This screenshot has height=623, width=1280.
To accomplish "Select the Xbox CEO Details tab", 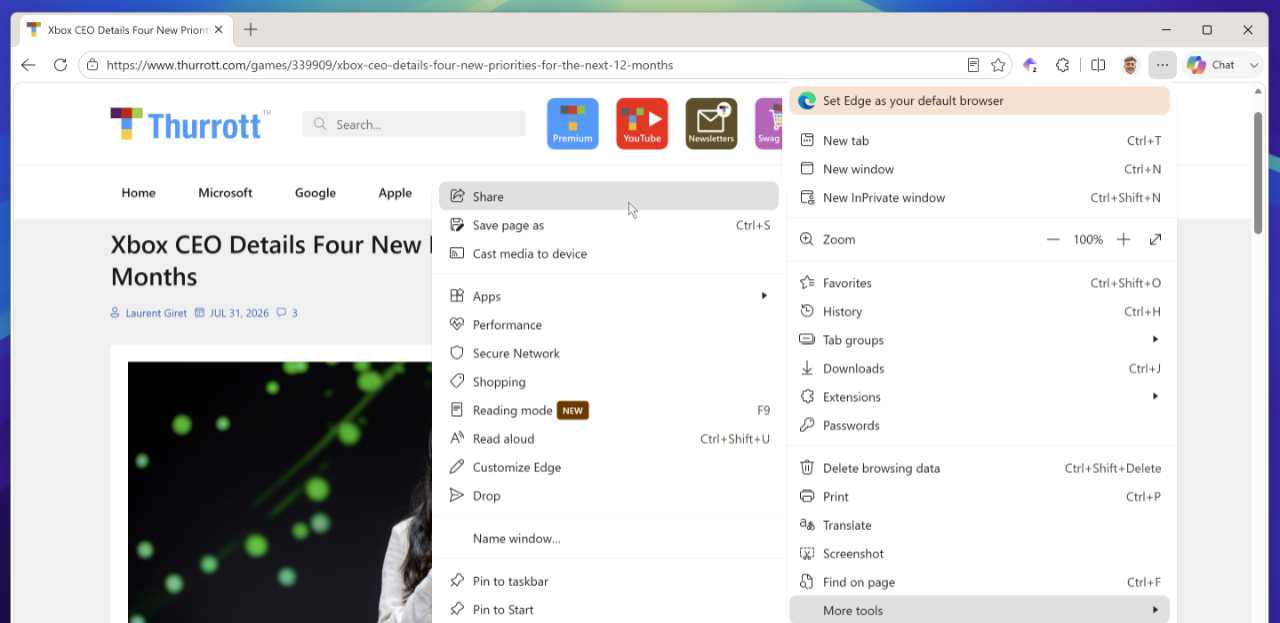I will (x=127, y=30).
